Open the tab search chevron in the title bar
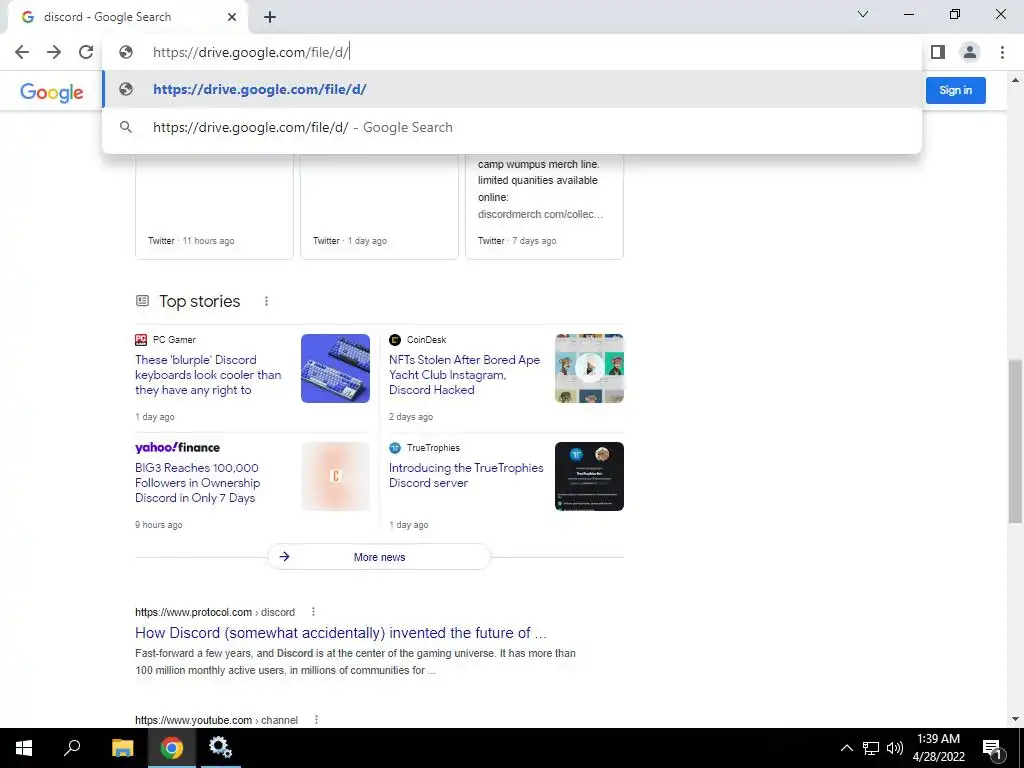This screenshot has width=1024, height=768. (863, 14)
